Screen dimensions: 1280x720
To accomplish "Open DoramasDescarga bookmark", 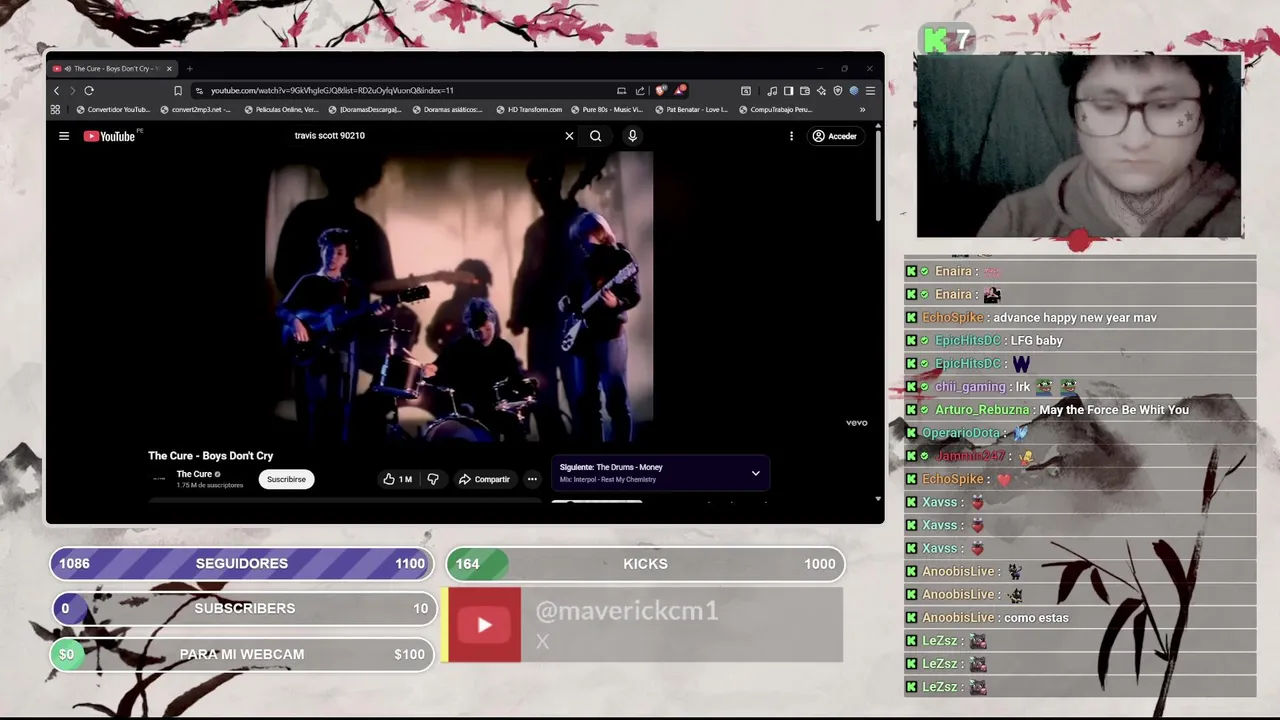I will point(365,110).
